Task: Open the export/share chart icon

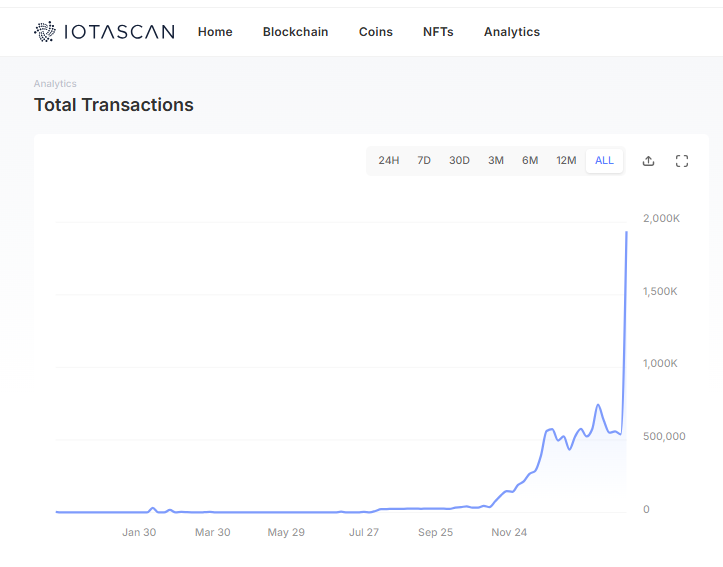Action: 648,161
